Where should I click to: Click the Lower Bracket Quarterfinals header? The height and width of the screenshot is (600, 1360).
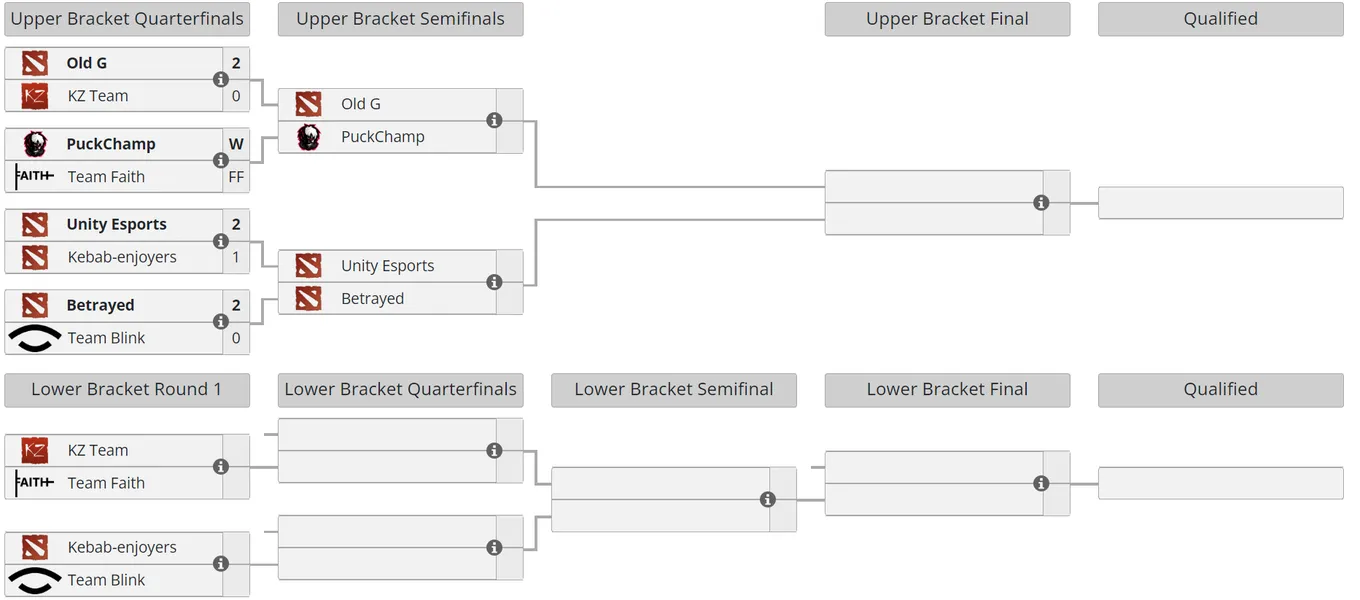(400, 390)
